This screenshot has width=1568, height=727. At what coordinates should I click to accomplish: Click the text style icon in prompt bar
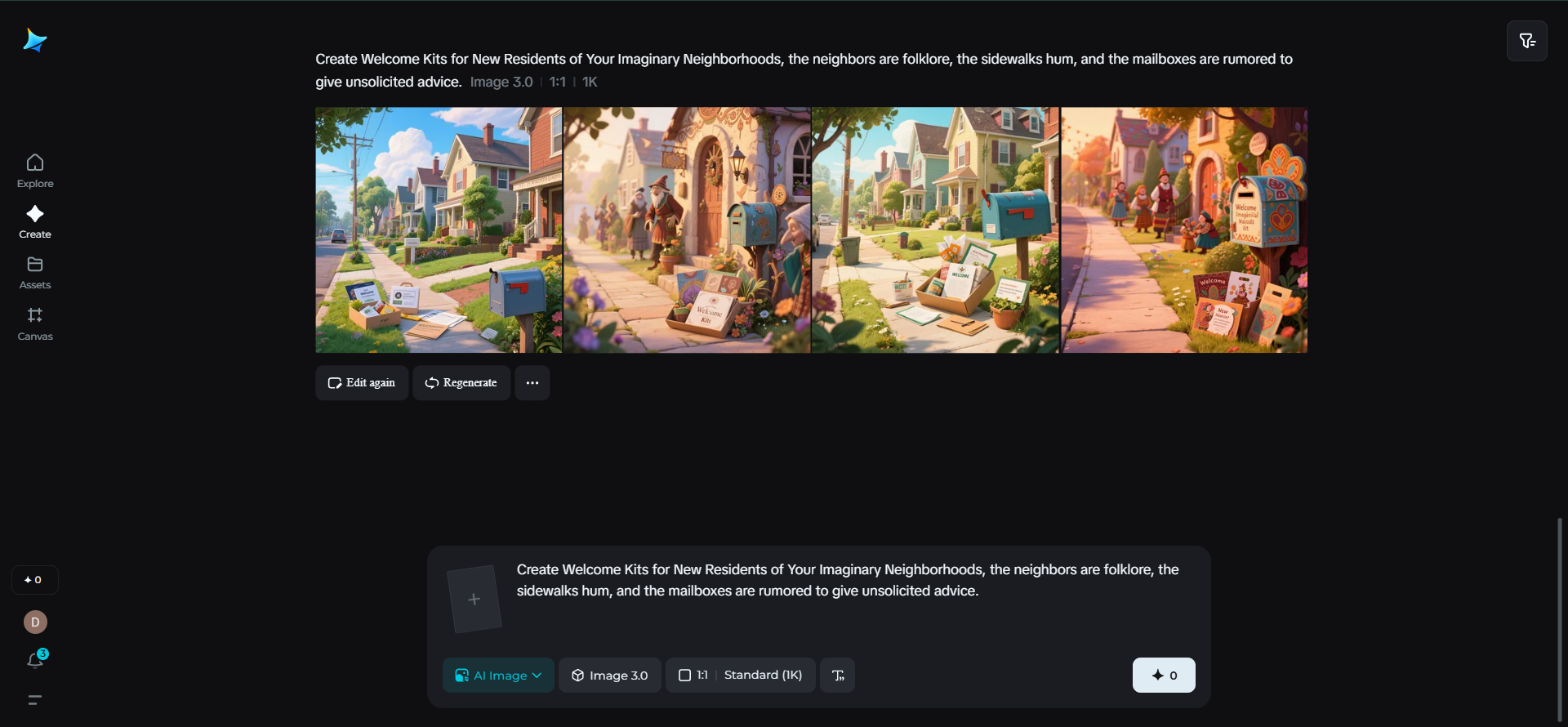click(x=837, y=676)
